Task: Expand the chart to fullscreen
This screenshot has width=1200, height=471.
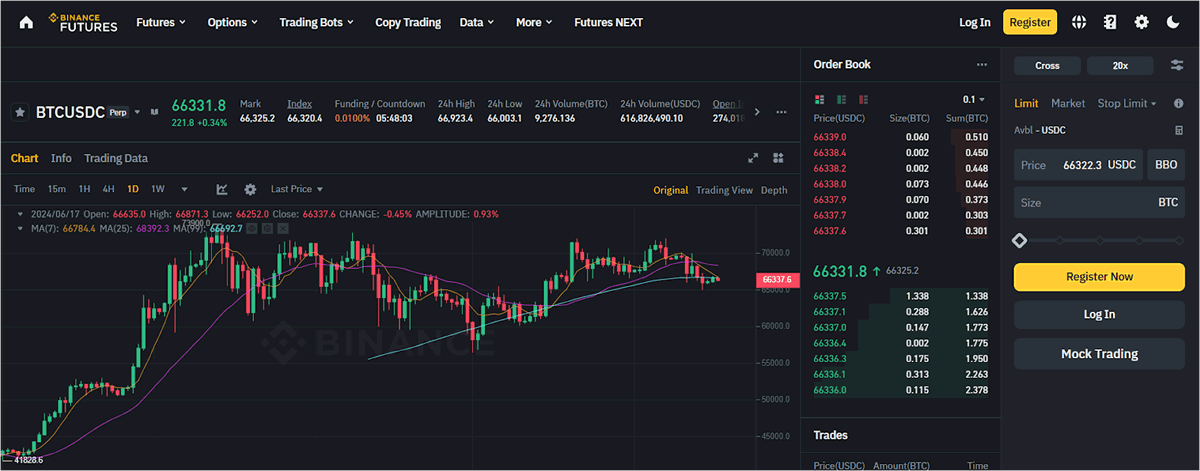Action: [x=753, y=158]
